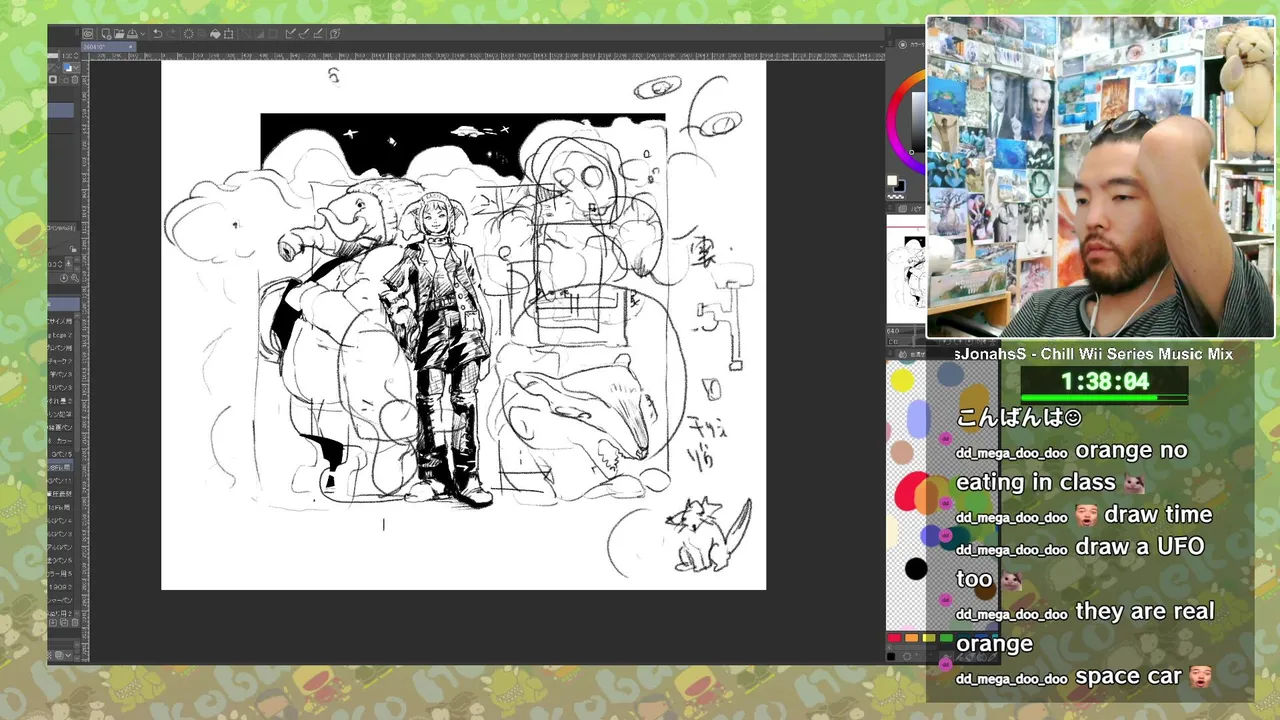Redo with the greyed forward arrow

(172, 34)
